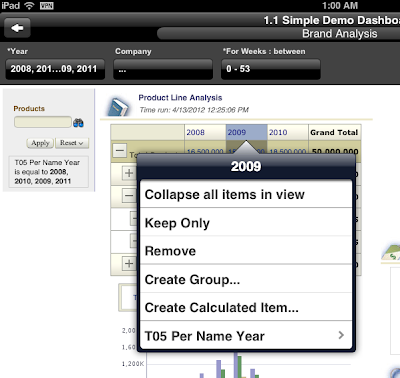Tap the 1.1 Simple Demo Dashboard title

click(332, 20)
